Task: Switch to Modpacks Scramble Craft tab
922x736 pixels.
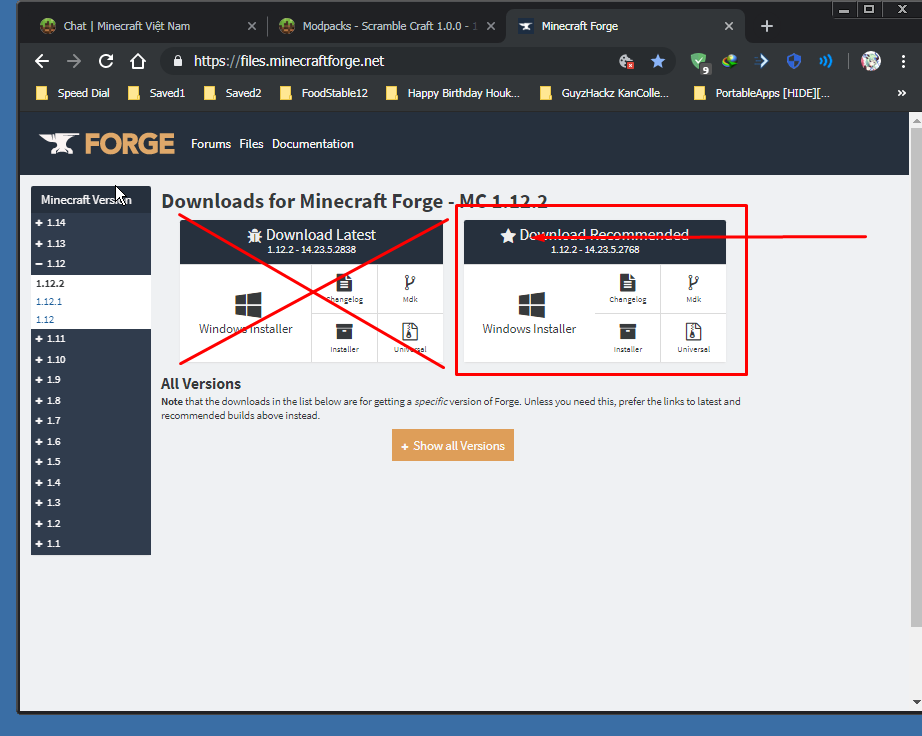Action: [386, 26]
